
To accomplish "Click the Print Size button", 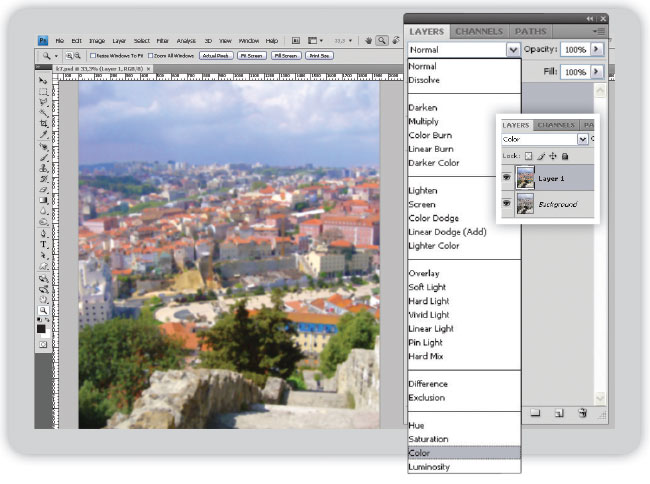I will tap(318, 56).
